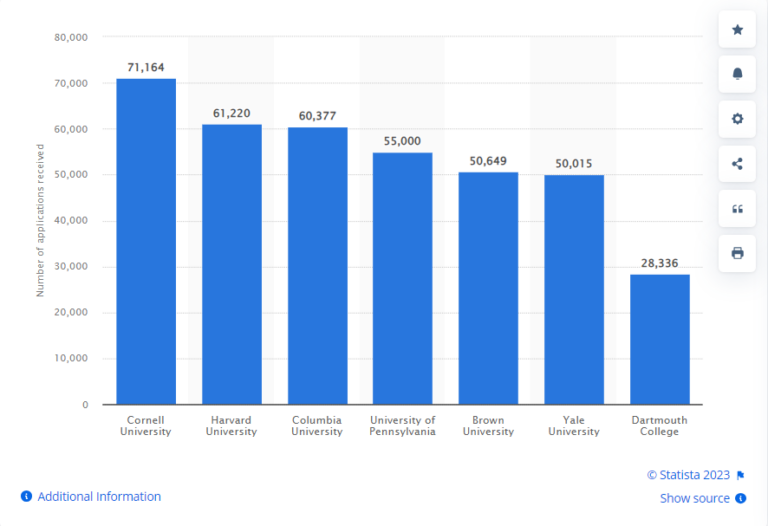This screenshot has height=526, width=768.
Task: Select the Dartmouth College bar
Action: [x=660, y=339]
